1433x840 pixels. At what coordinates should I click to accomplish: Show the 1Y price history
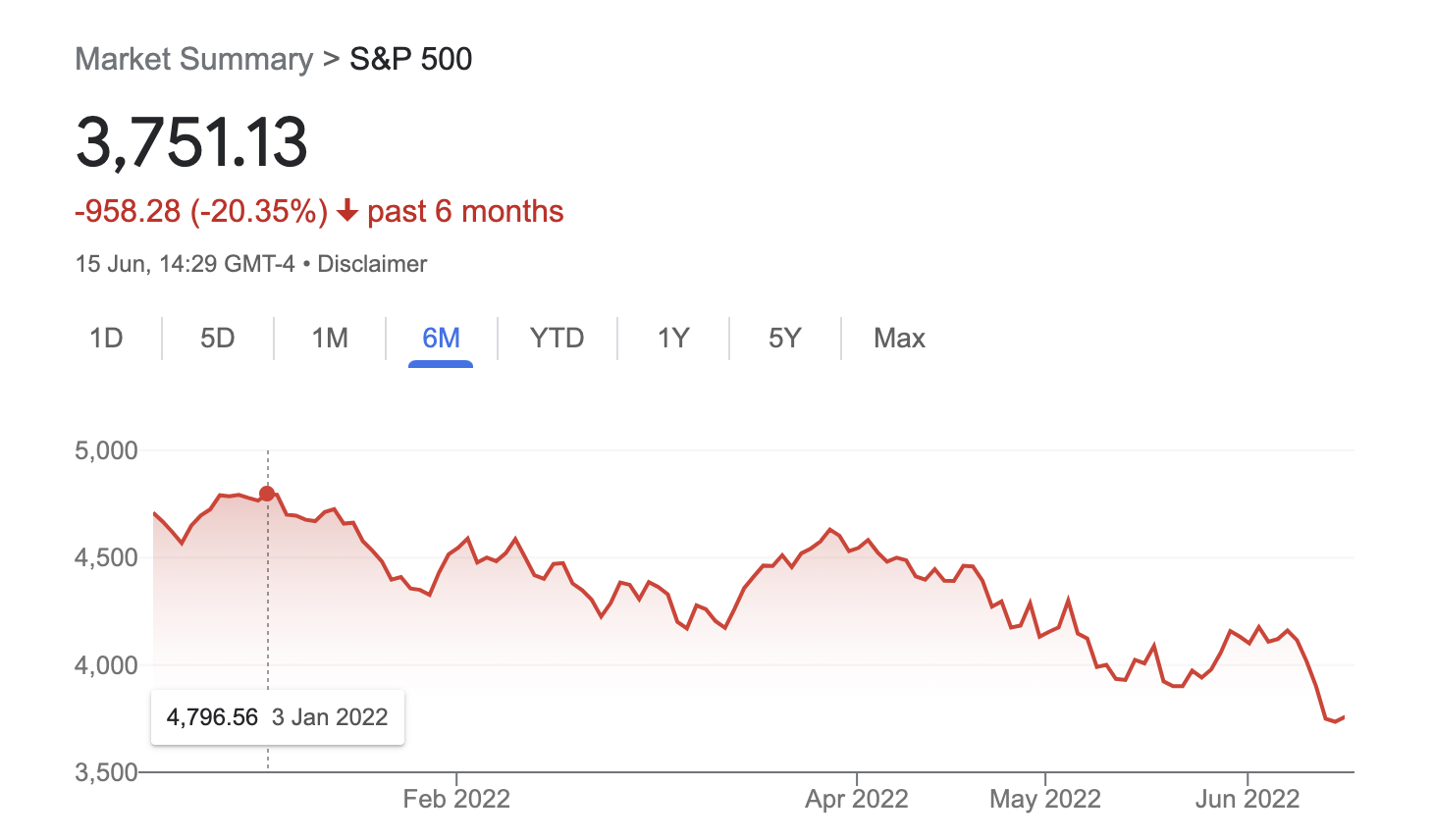click(x=673, y=339)
